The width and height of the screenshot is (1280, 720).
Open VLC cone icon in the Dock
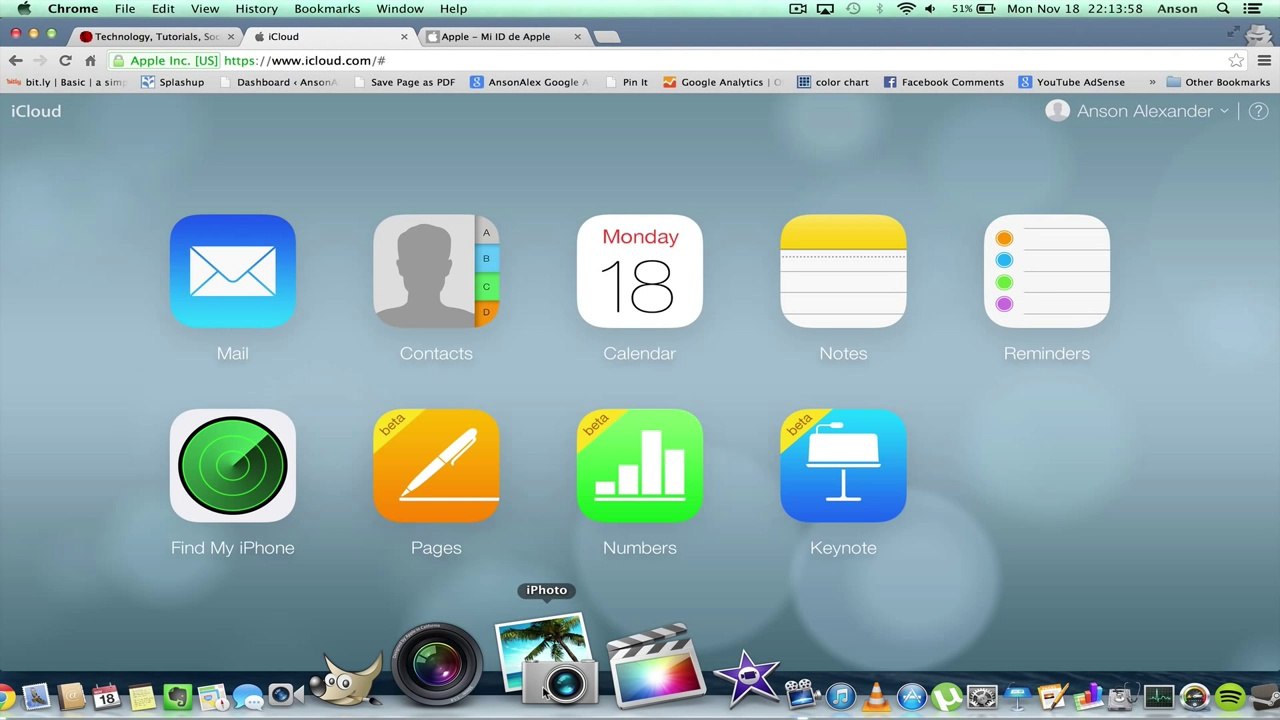tap(876, 696)
